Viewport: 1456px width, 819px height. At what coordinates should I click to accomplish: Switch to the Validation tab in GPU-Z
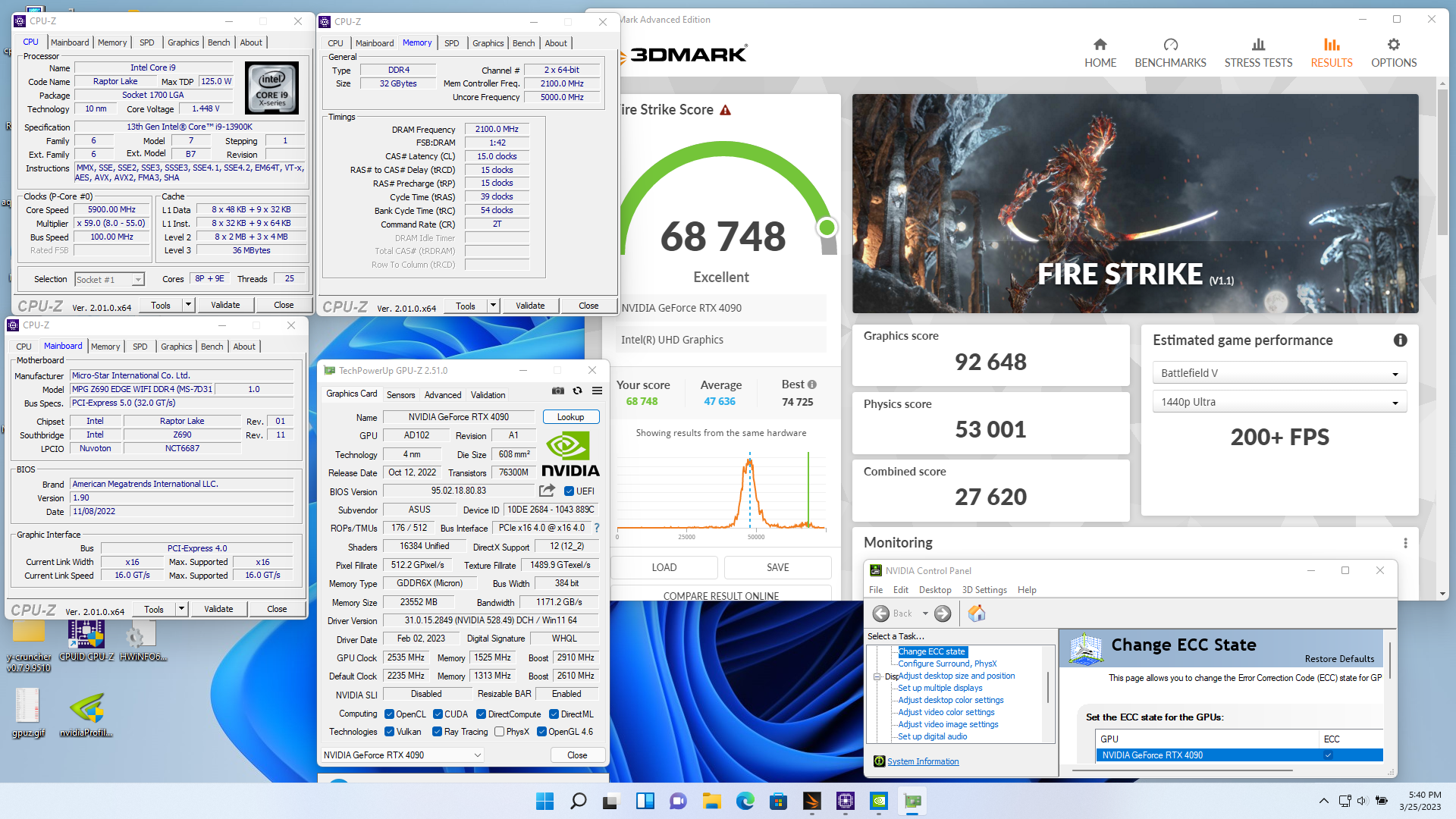tap(488, 394)
